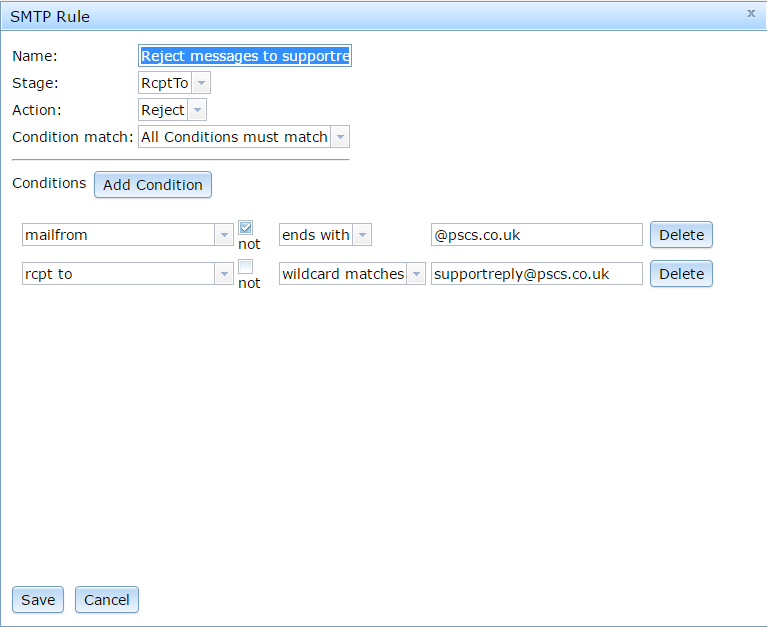Click the 'Conditions' label text

tap(49, 183)
